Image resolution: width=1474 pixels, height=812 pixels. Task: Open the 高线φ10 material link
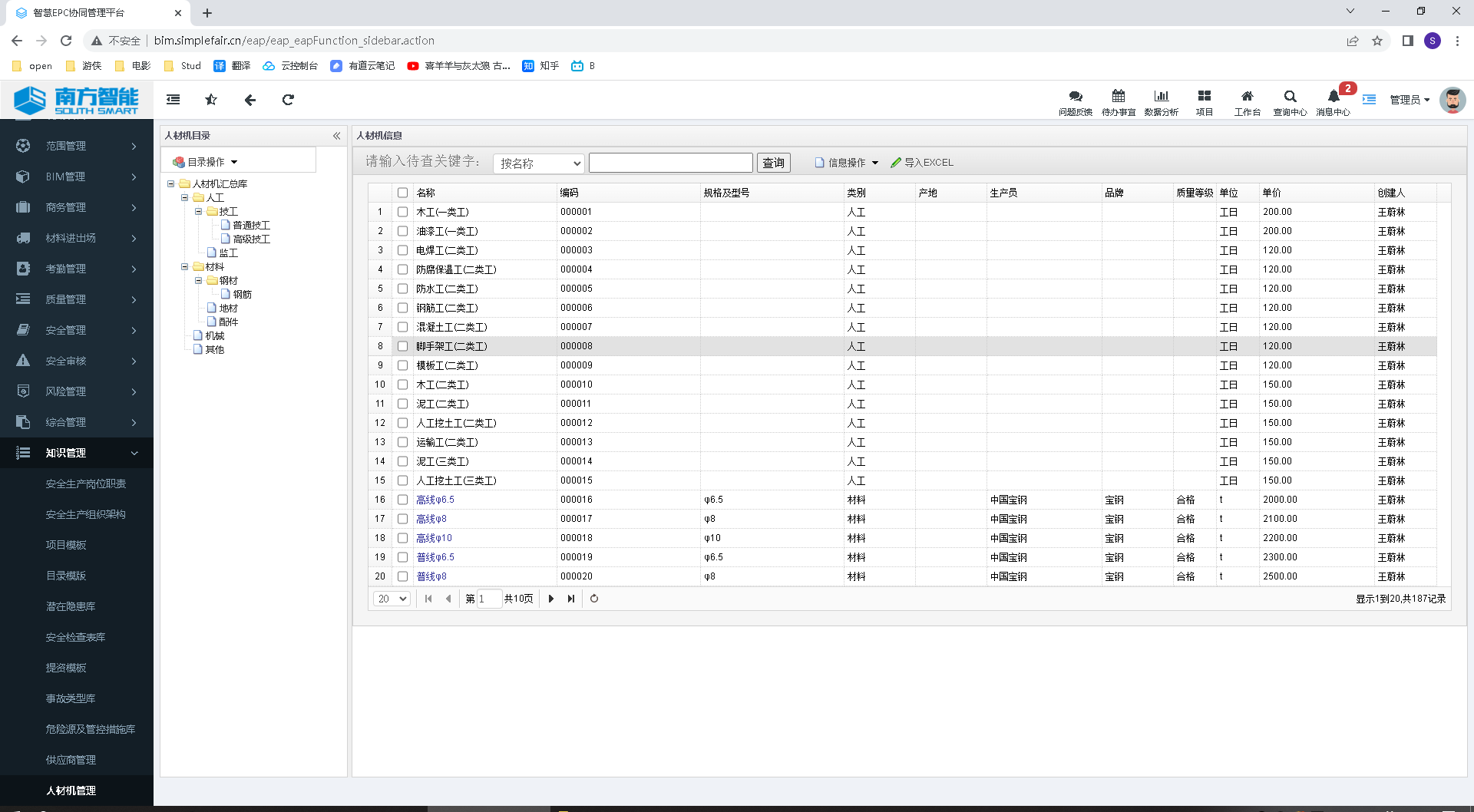click(434, 538)
